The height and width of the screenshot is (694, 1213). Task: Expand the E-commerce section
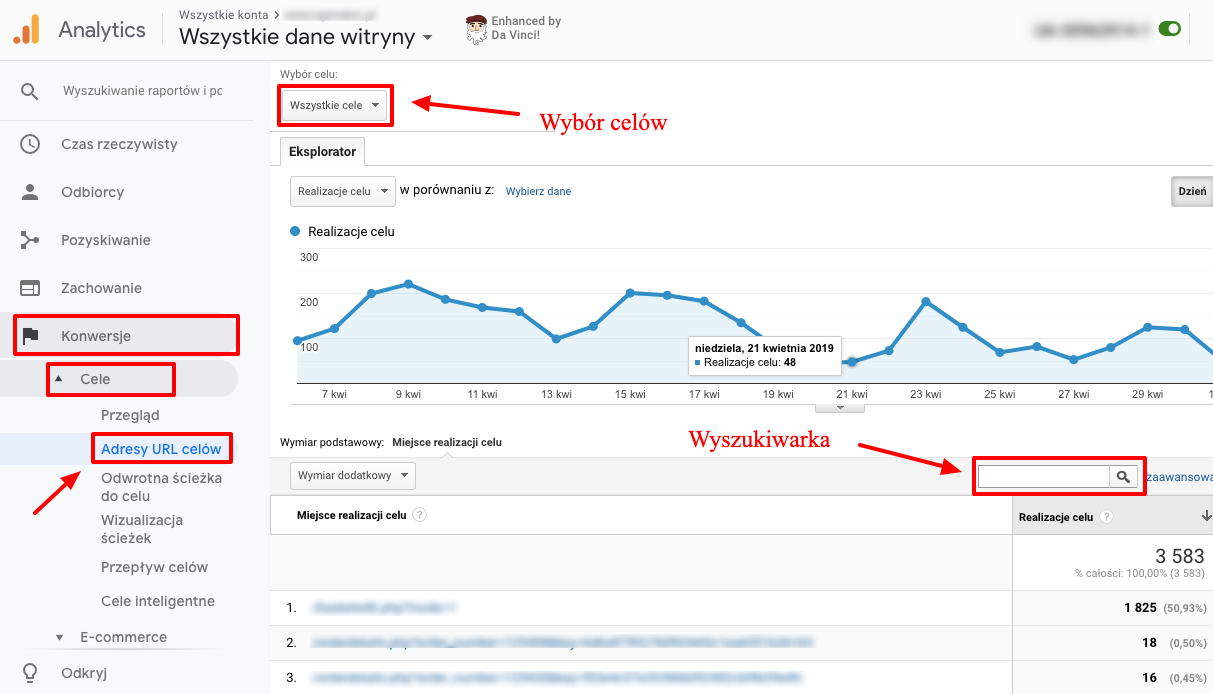(59, 637)
